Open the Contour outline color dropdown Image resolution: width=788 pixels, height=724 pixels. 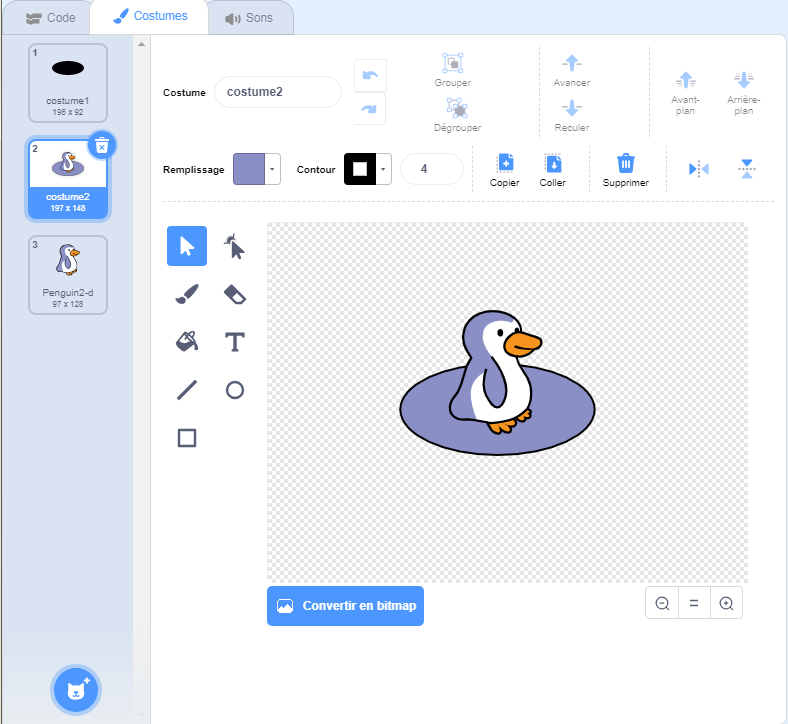384,170
